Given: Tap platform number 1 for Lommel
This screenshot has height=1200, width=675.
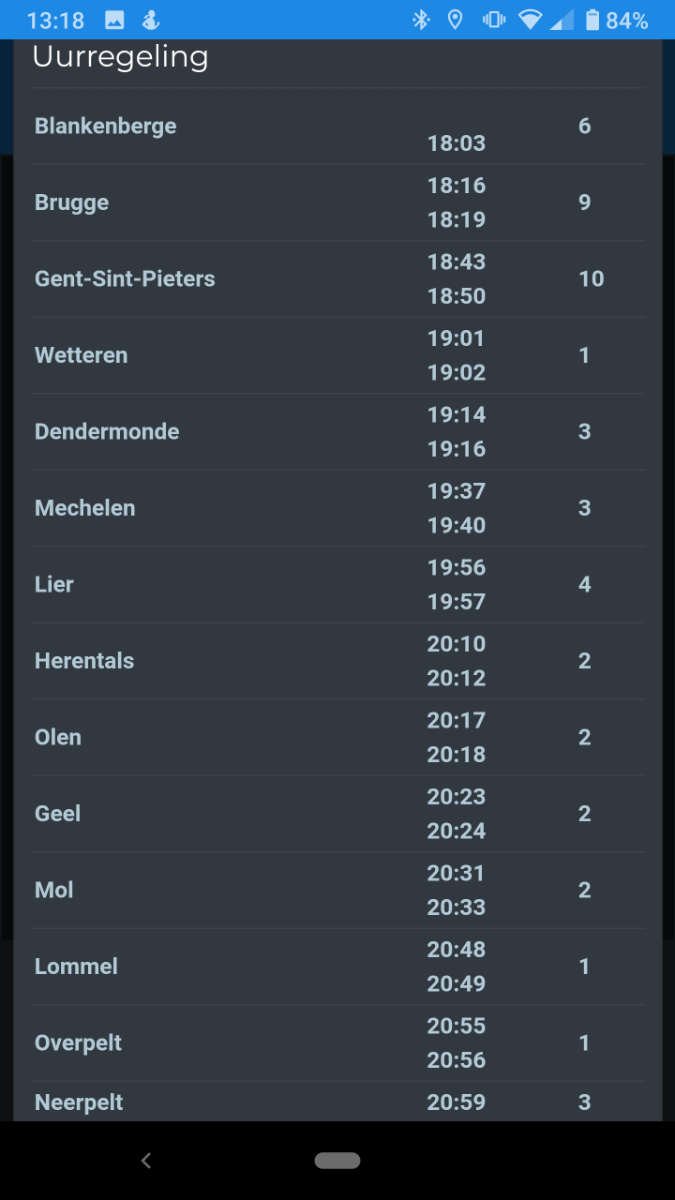Looking at the screenshot, I should (x=584, y=967).
